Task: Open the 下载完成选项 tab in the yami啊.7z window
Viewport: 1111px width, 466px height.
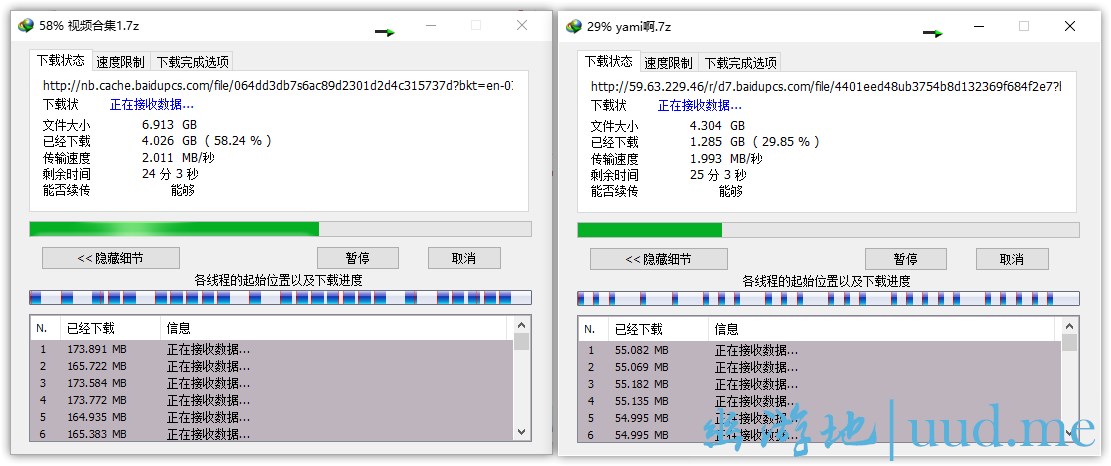Action: pos(740,62)
